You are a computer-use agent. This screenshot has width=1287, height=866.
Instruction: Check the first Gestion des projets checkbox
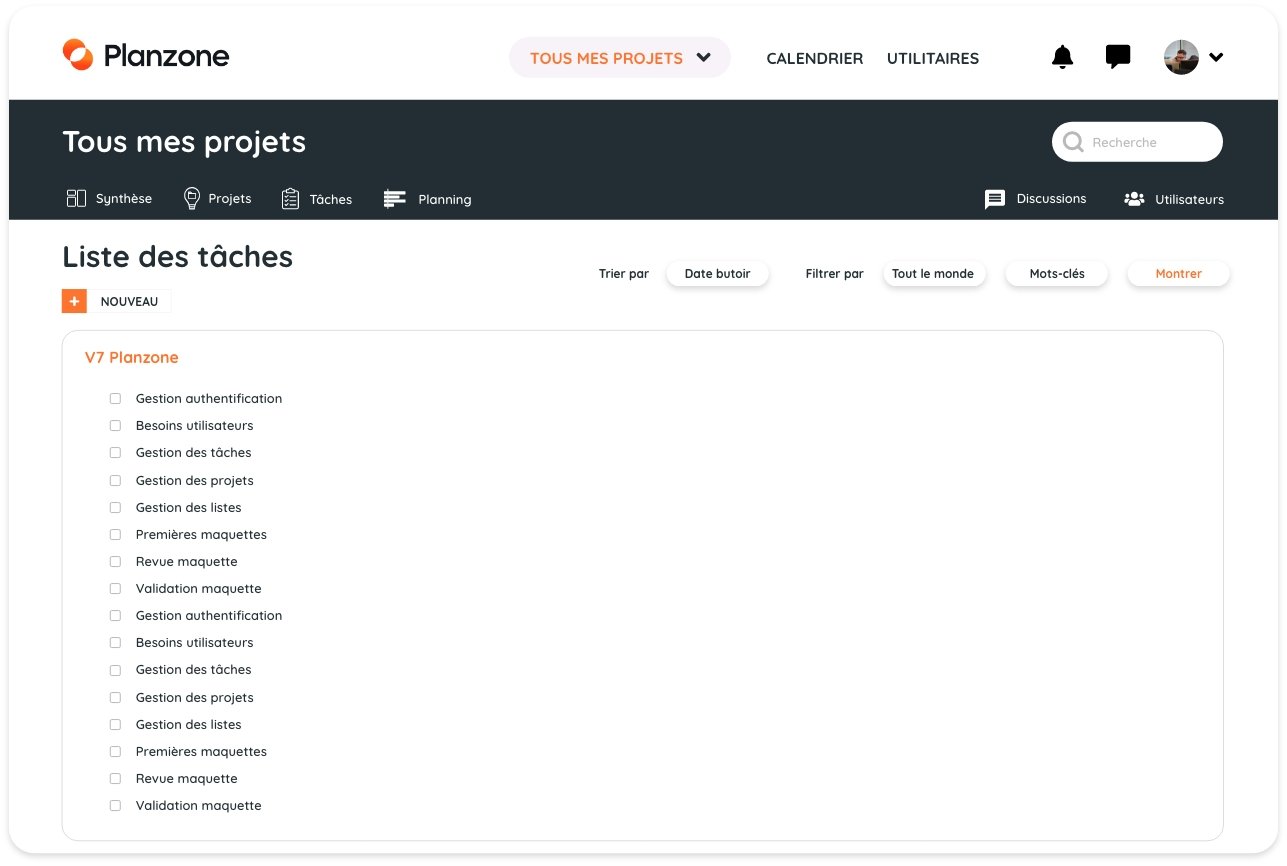pyautogui.click(x=115, y=480)
